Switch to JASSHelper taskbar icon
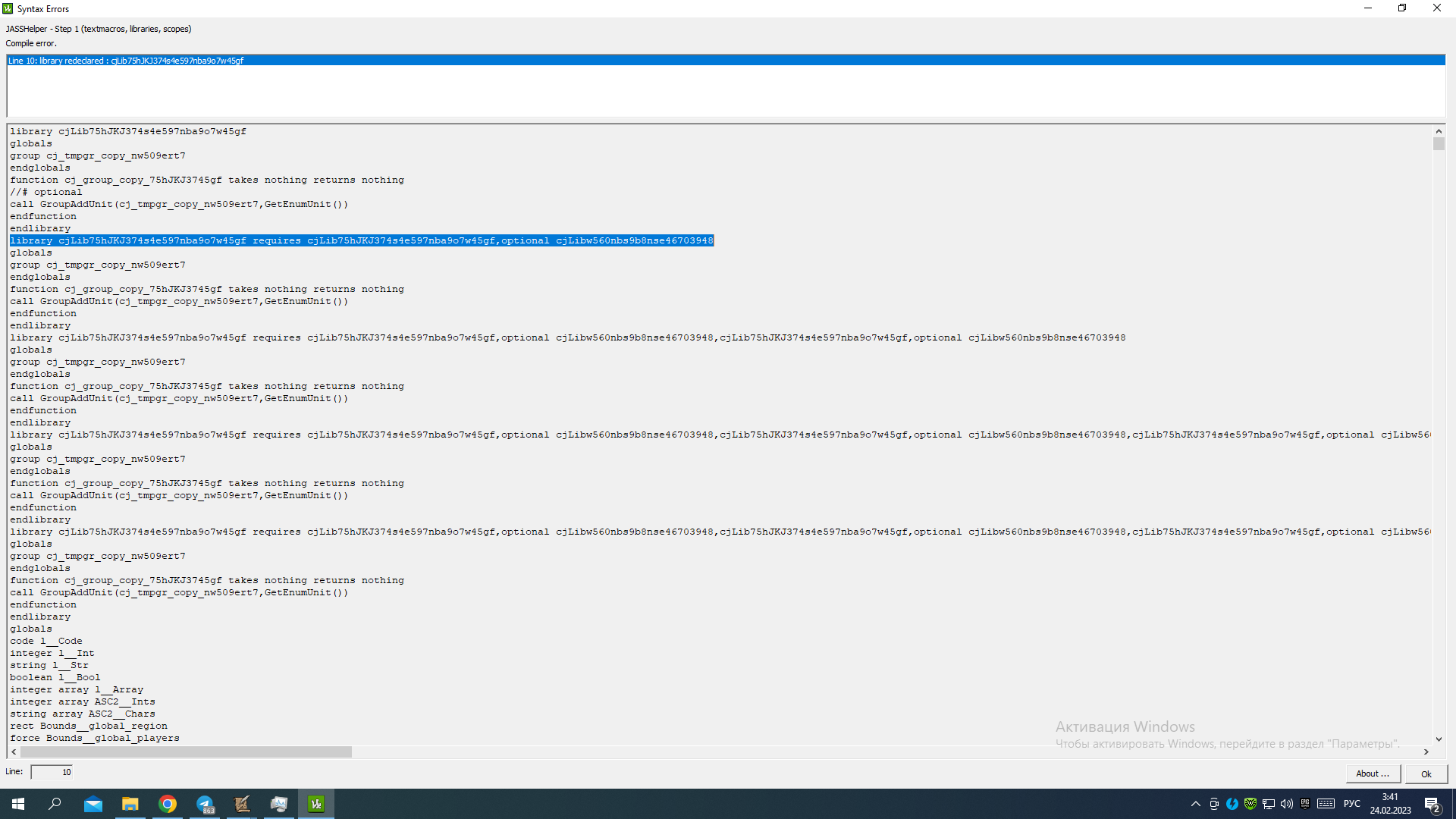 [316, 804]
